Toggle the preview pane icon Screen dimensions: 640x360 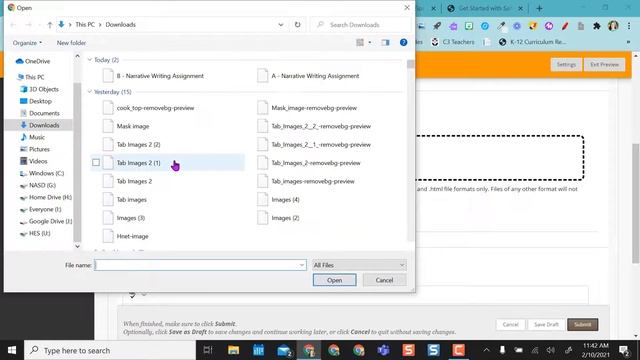pos(385,42)
